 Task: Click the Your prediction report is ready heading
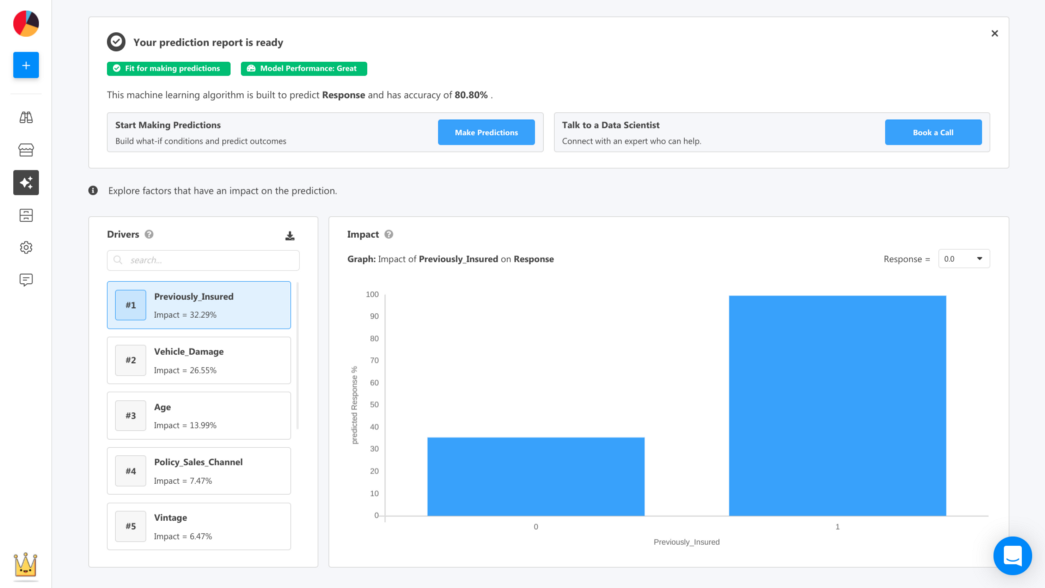pos(208,42)
